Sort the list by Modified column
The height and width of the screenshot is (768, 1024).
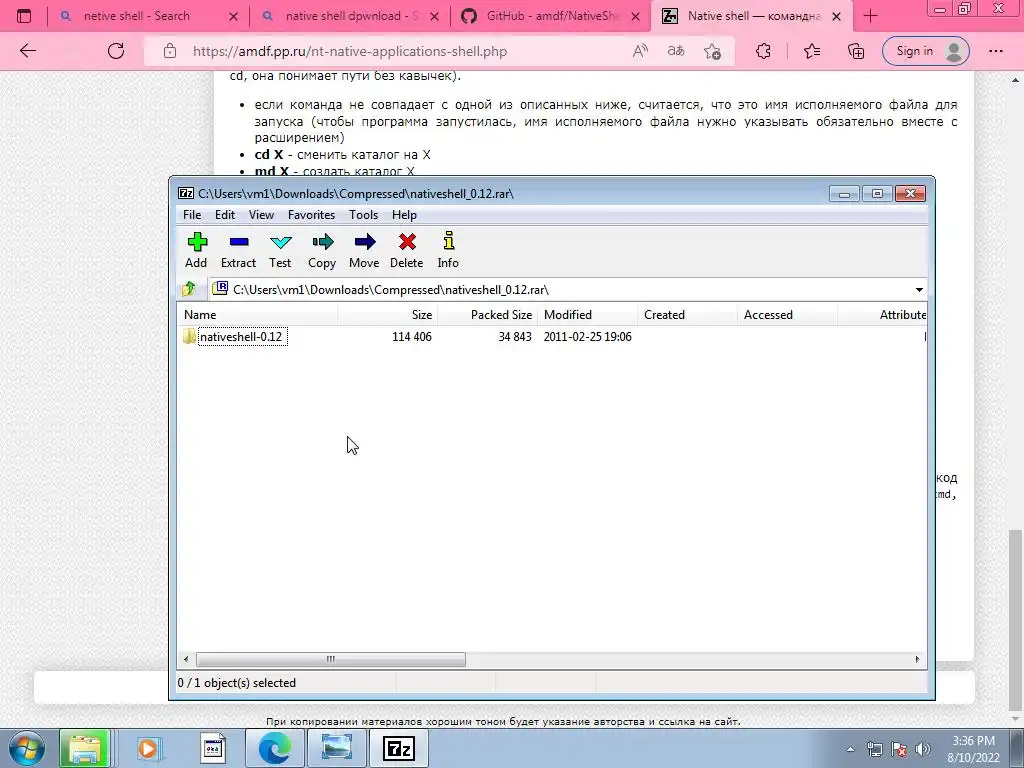(588, 315)
